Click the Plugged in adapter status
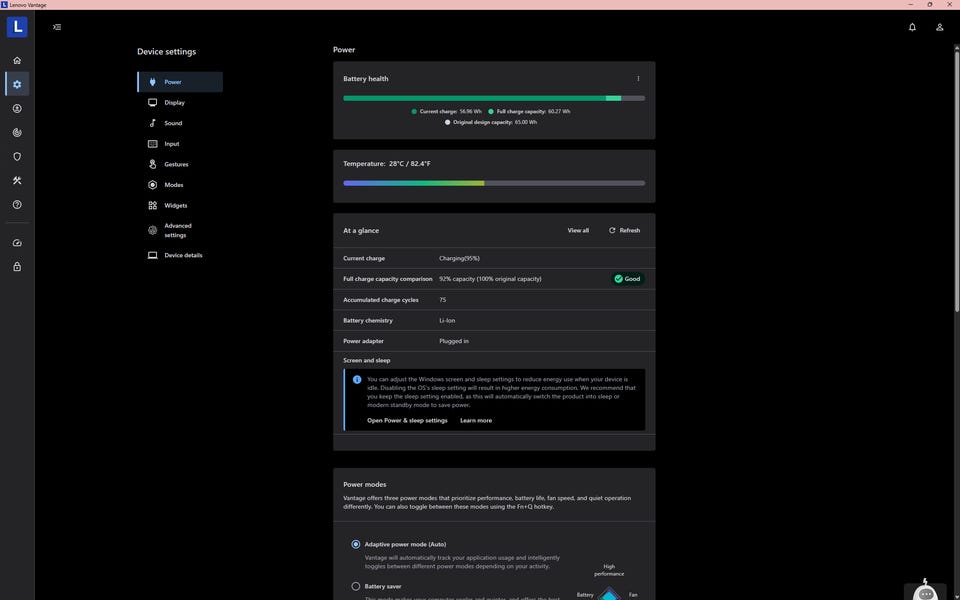This screenshot has width=960, height=600. coord(454,341)
